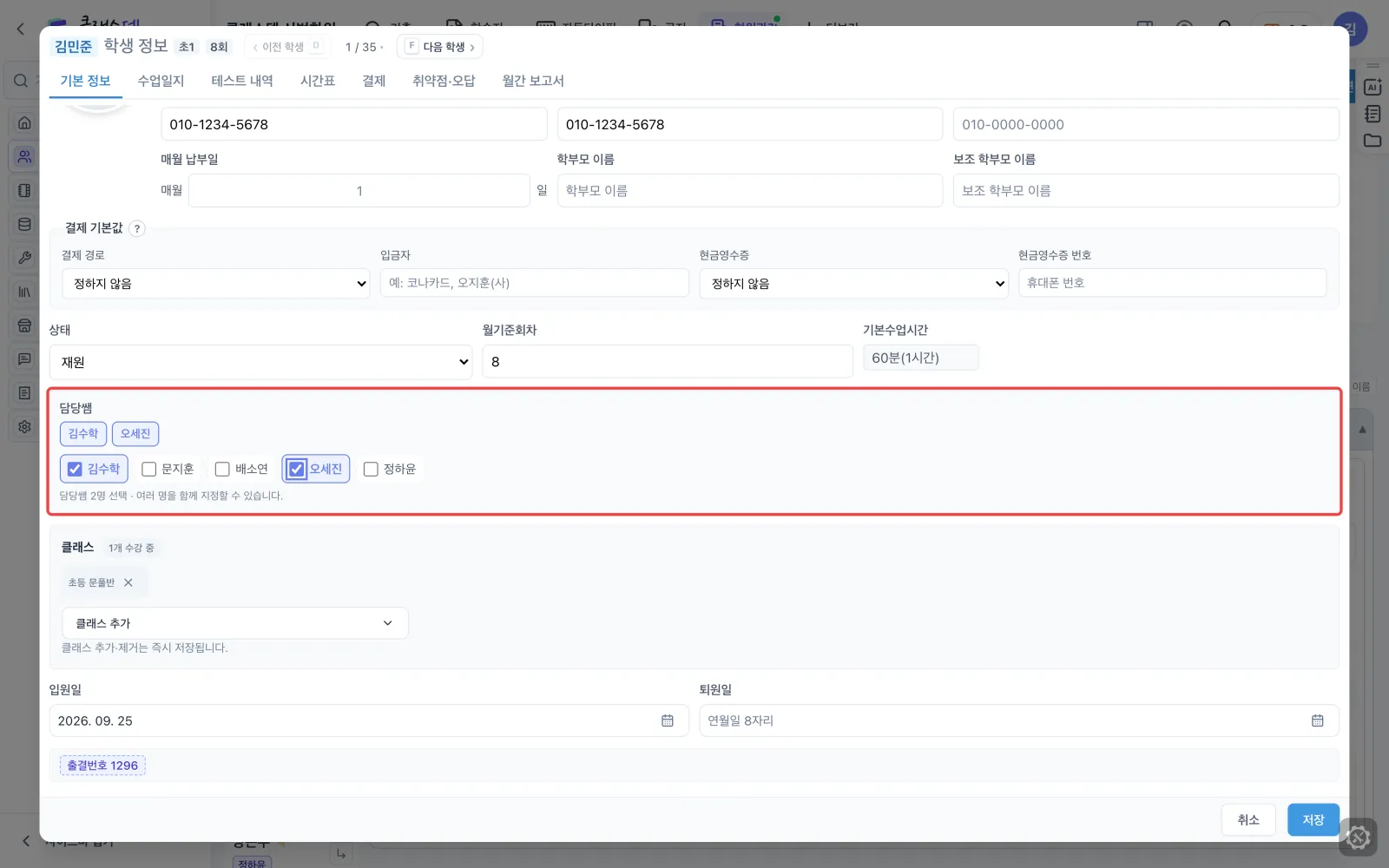This screenshot has height=868, width=1389.
Task: Open the 월간 보고서 tab
Action: pos(533,81)
